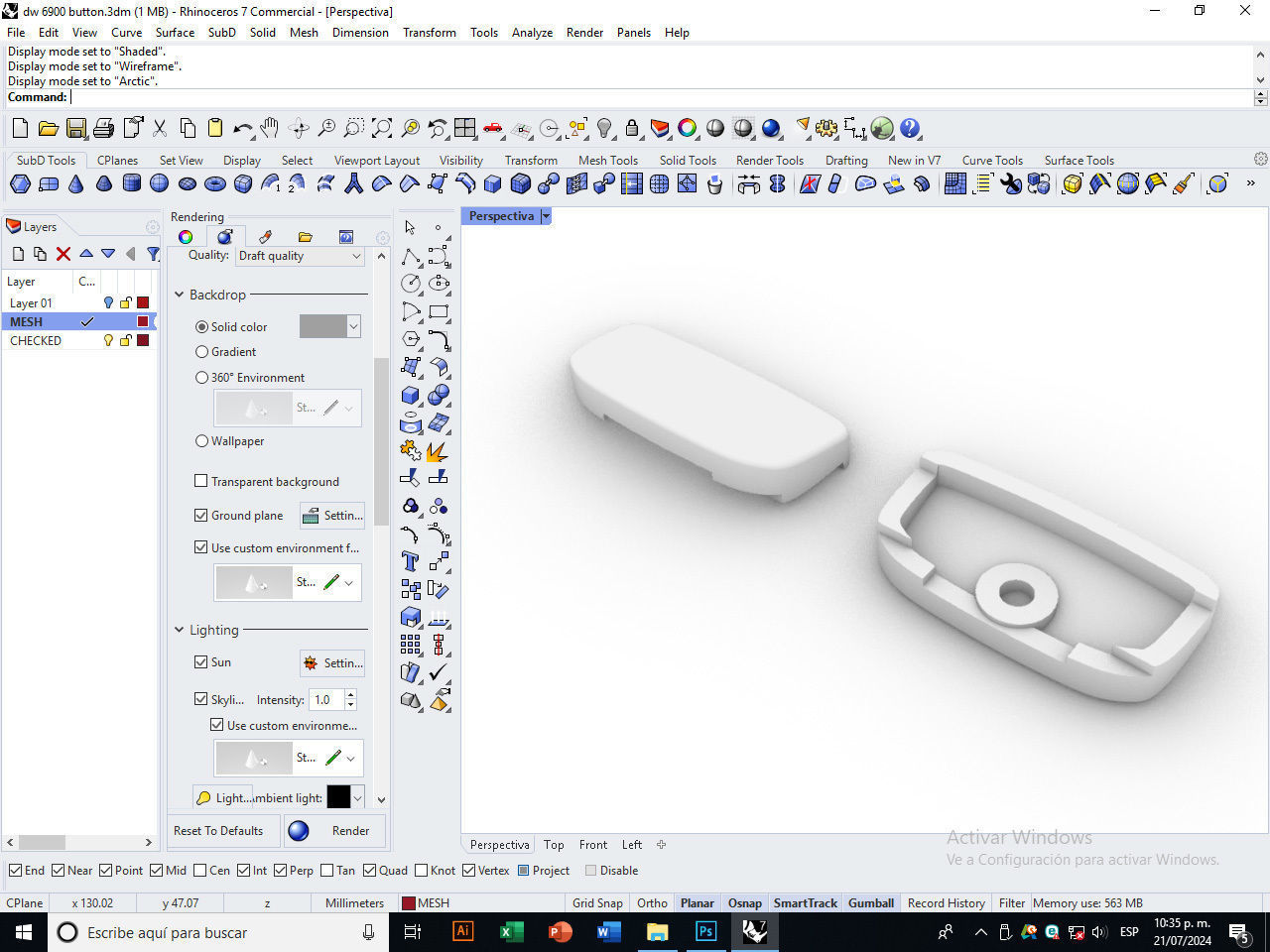Select the Box solid tool in sidebar

pos(411,395)
